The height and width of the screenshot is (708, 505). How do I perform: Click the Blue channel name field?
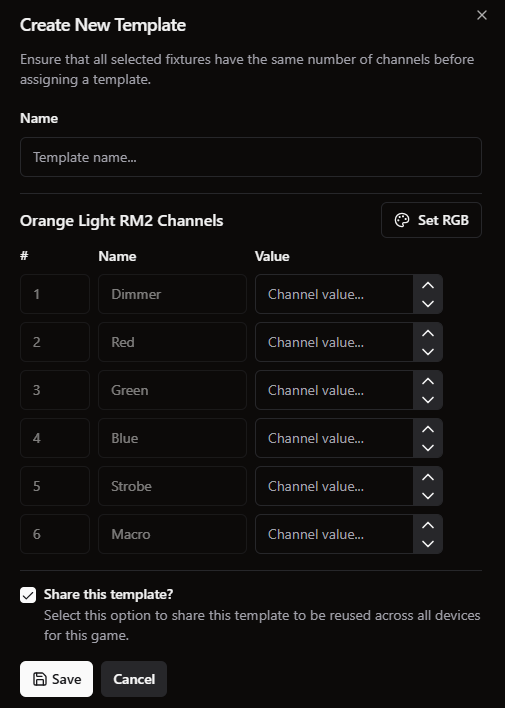173,438
